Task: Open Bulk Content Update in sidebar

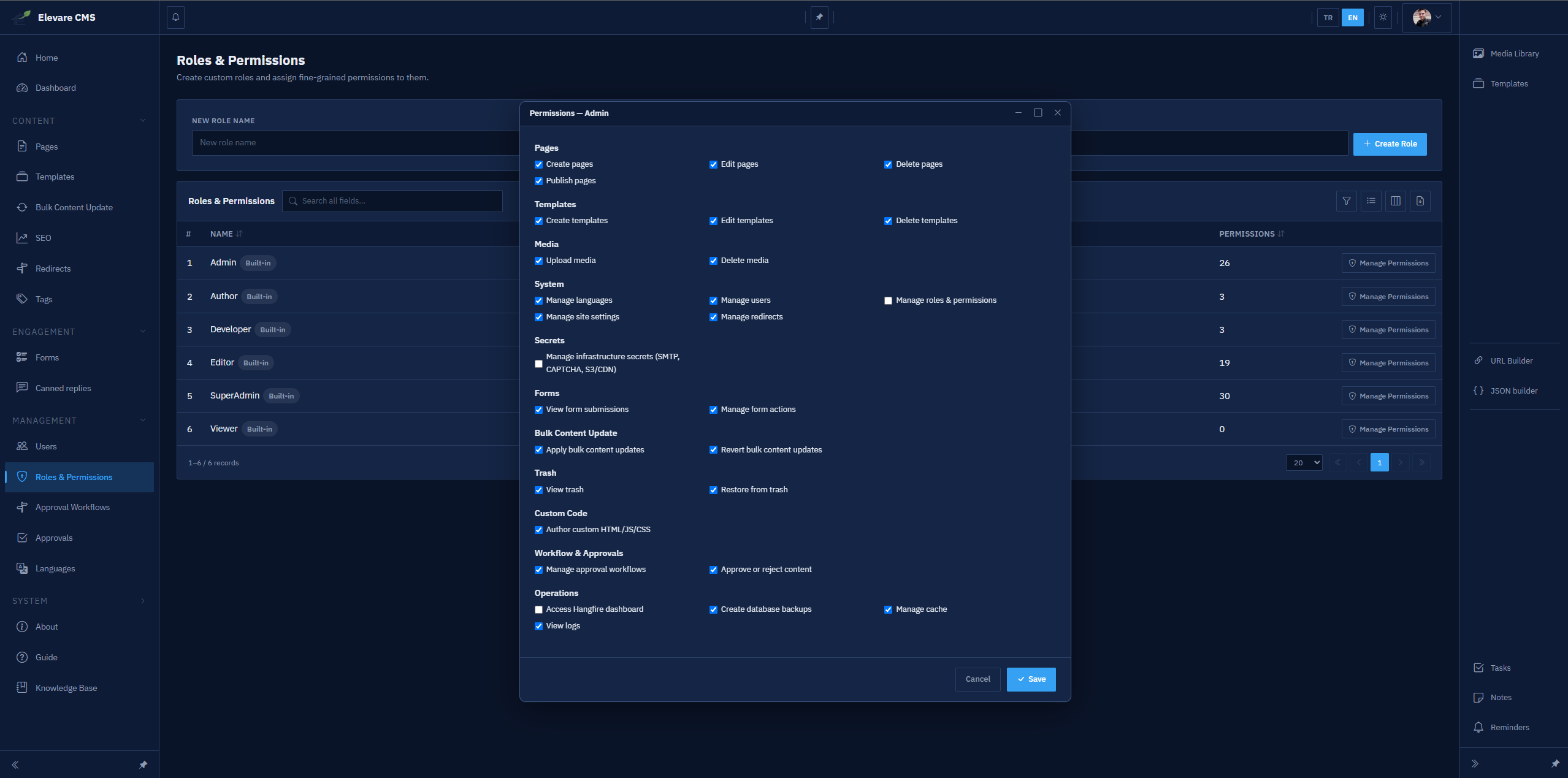Action: point(80,207)
